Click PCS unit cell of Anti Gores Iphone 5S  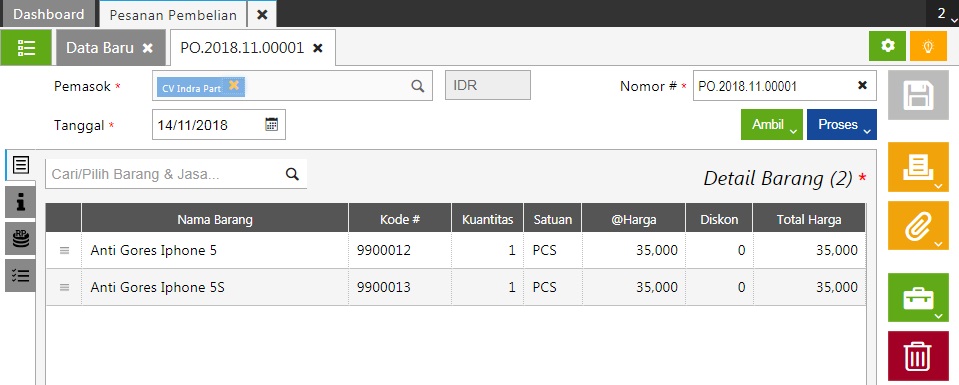(552, 287)
